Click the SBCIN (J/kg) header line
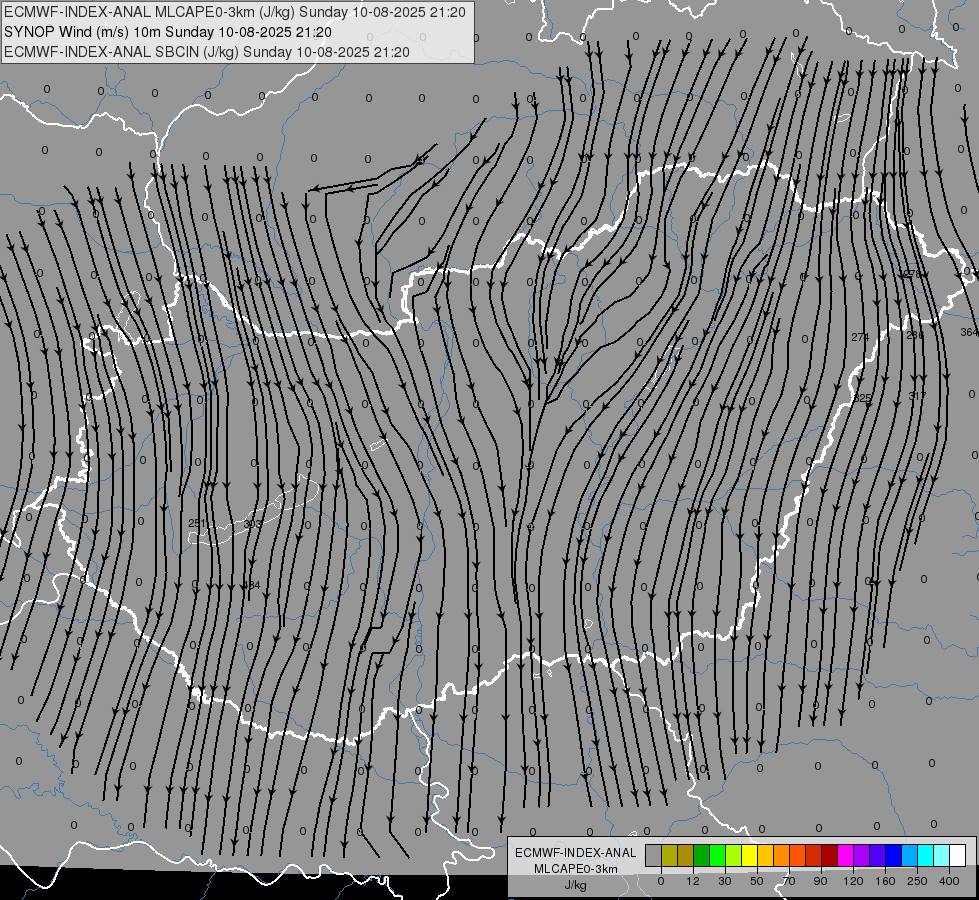 207,52
